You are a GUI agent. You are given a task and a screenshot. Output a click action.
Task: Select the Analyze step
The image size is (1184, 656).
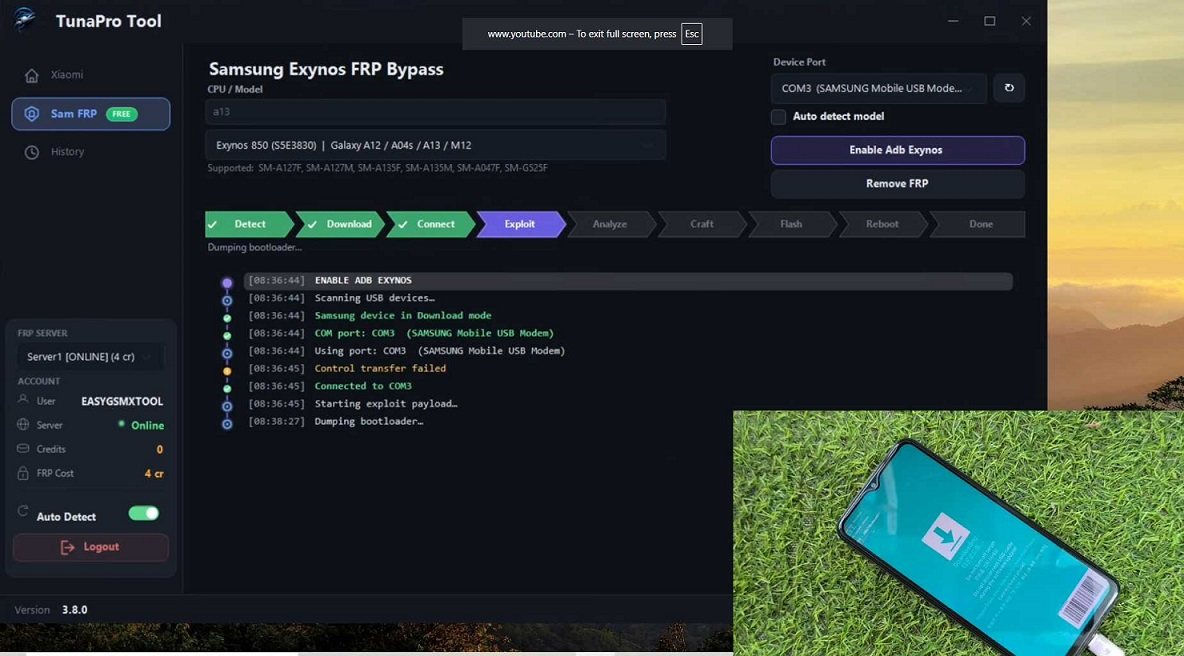(x=610, y=224)
